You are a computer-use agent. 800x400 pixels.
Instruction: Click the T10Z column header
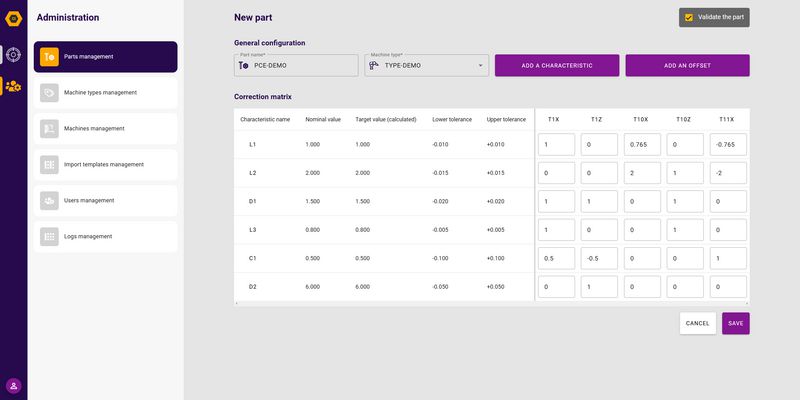684,119
